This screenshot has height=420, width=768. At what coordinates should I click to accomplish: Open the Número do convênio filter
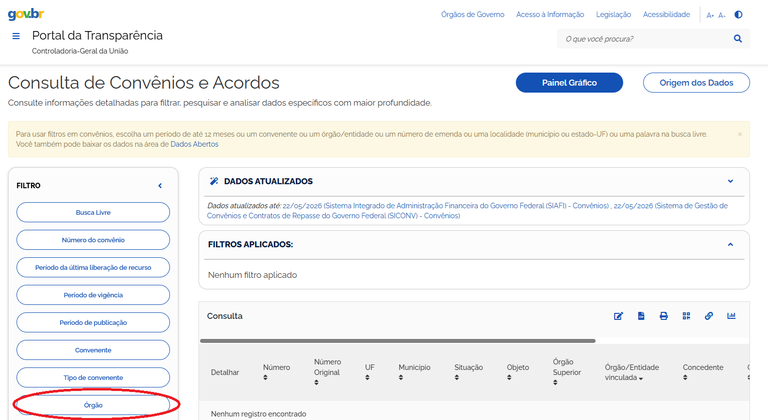pyautogui.click(x=93, y=240)
